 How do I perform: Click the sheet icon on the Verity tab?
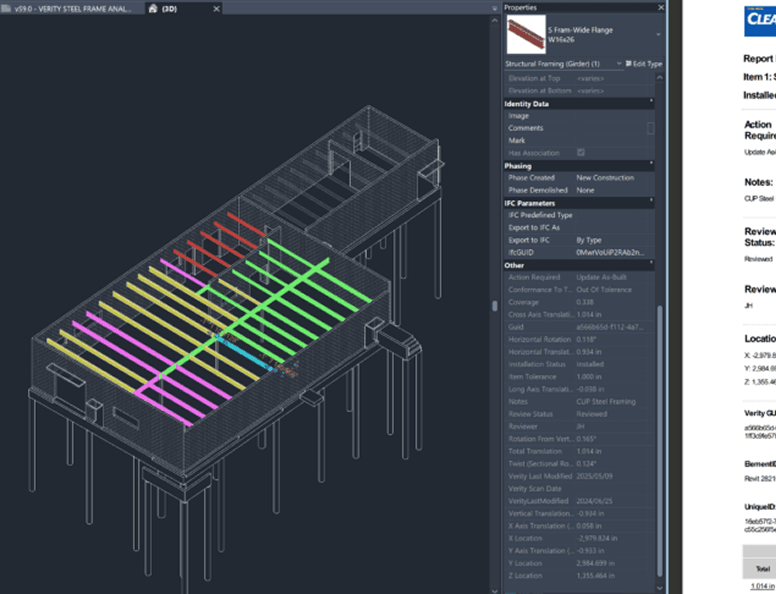pos(6,8)
